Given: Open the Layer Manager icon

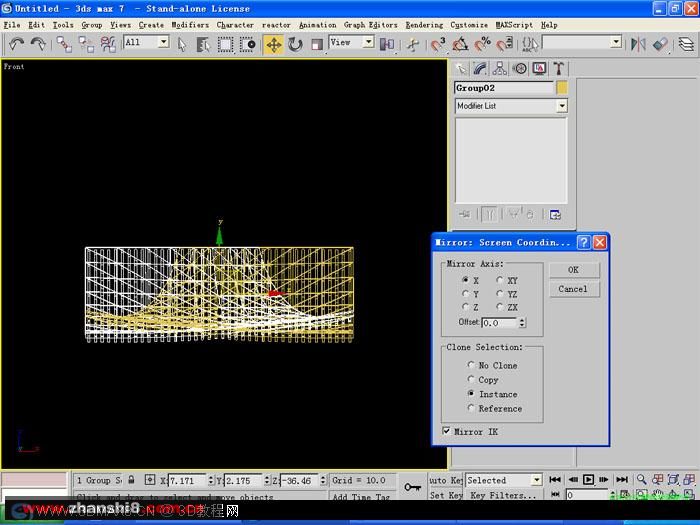Looking at the screenshot, I should [x=686, y=44].
